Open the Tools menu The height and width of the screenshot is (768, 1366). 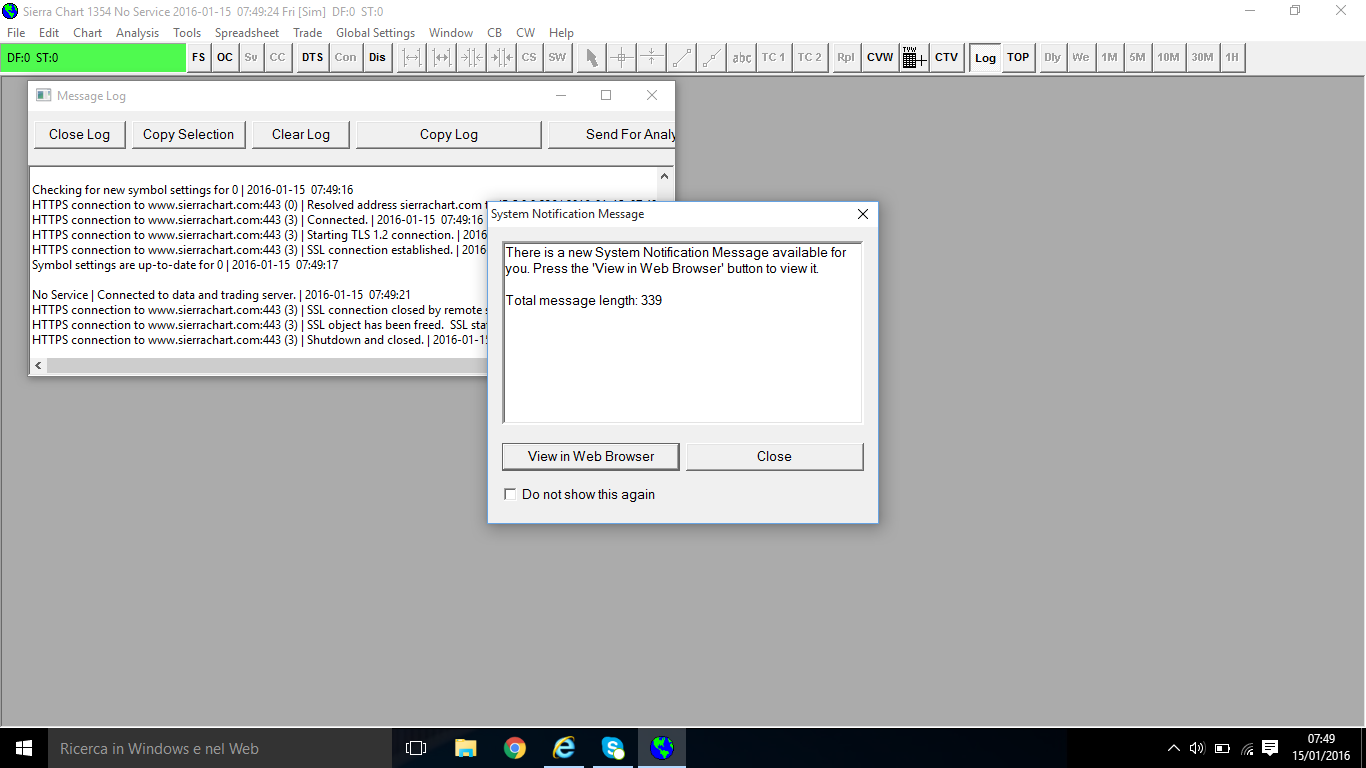click(187, 33)
